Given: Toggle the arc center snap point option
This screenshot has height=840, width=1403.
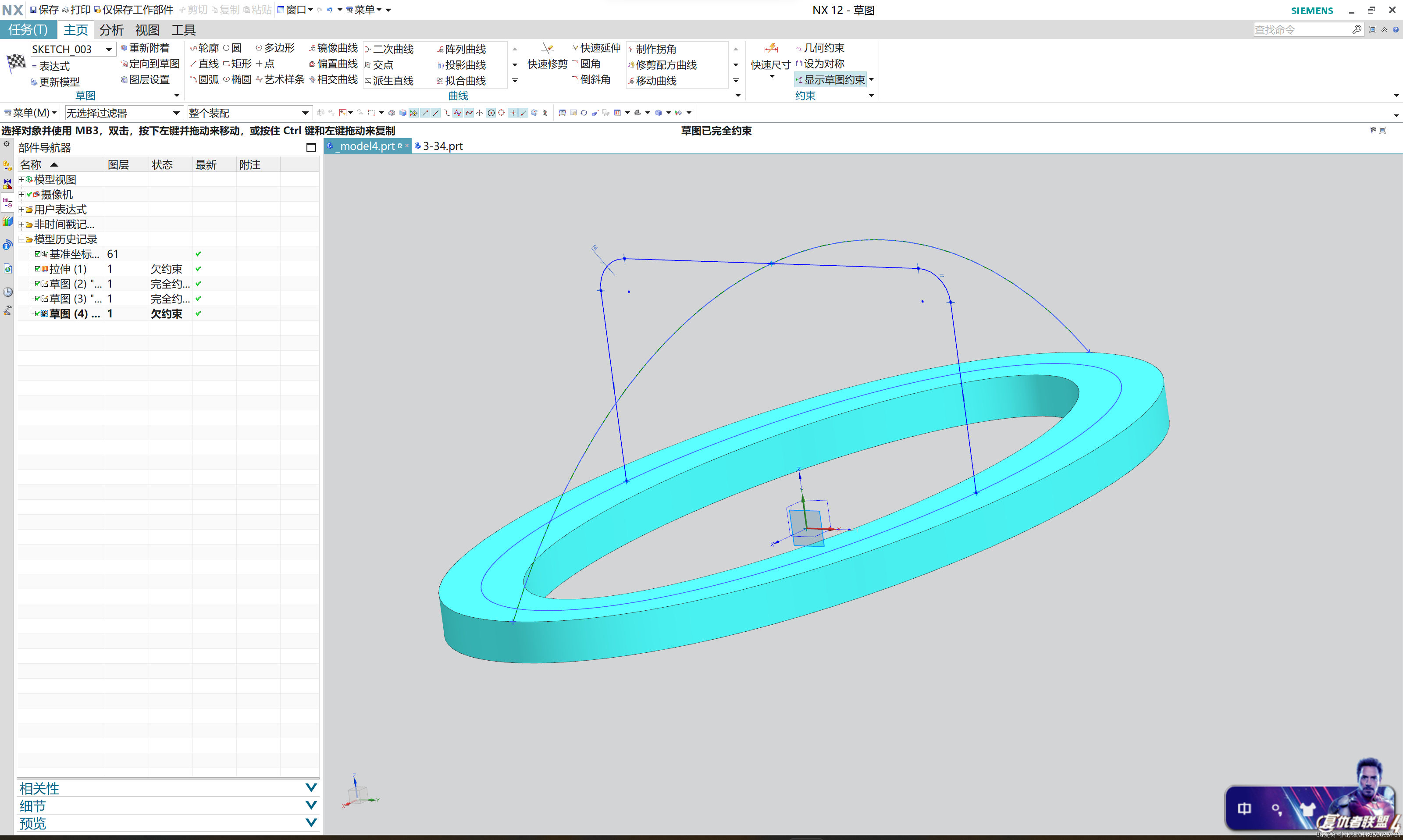Looking at the screenshot, I should point(491,113).
